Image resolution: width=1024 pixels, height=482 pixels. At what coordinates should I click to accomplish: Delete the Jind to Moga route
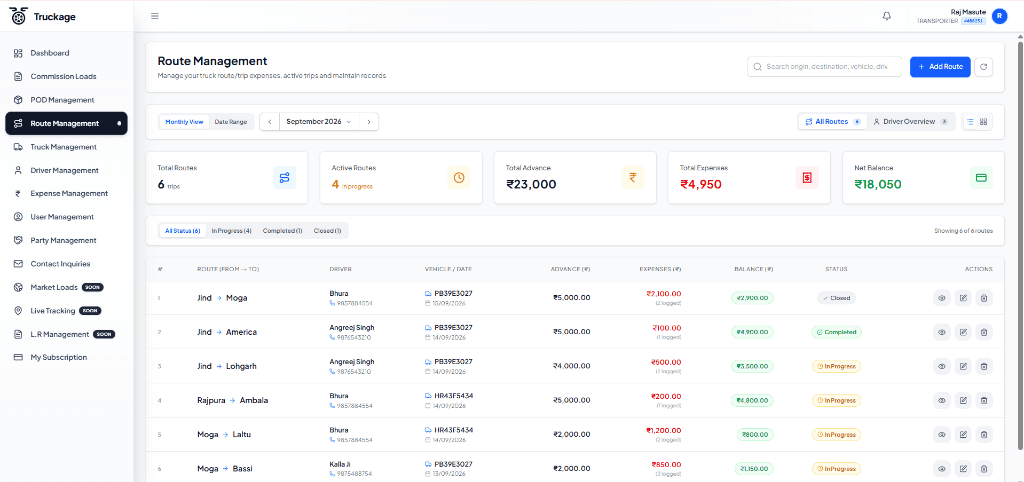tap(984, 298)
